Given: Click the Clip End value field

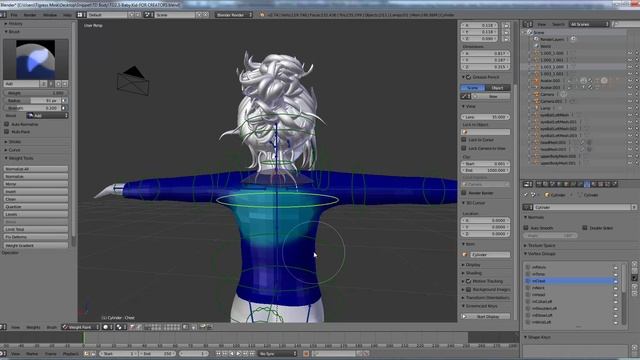Looking at the screenshot, I should coord(486,170).
